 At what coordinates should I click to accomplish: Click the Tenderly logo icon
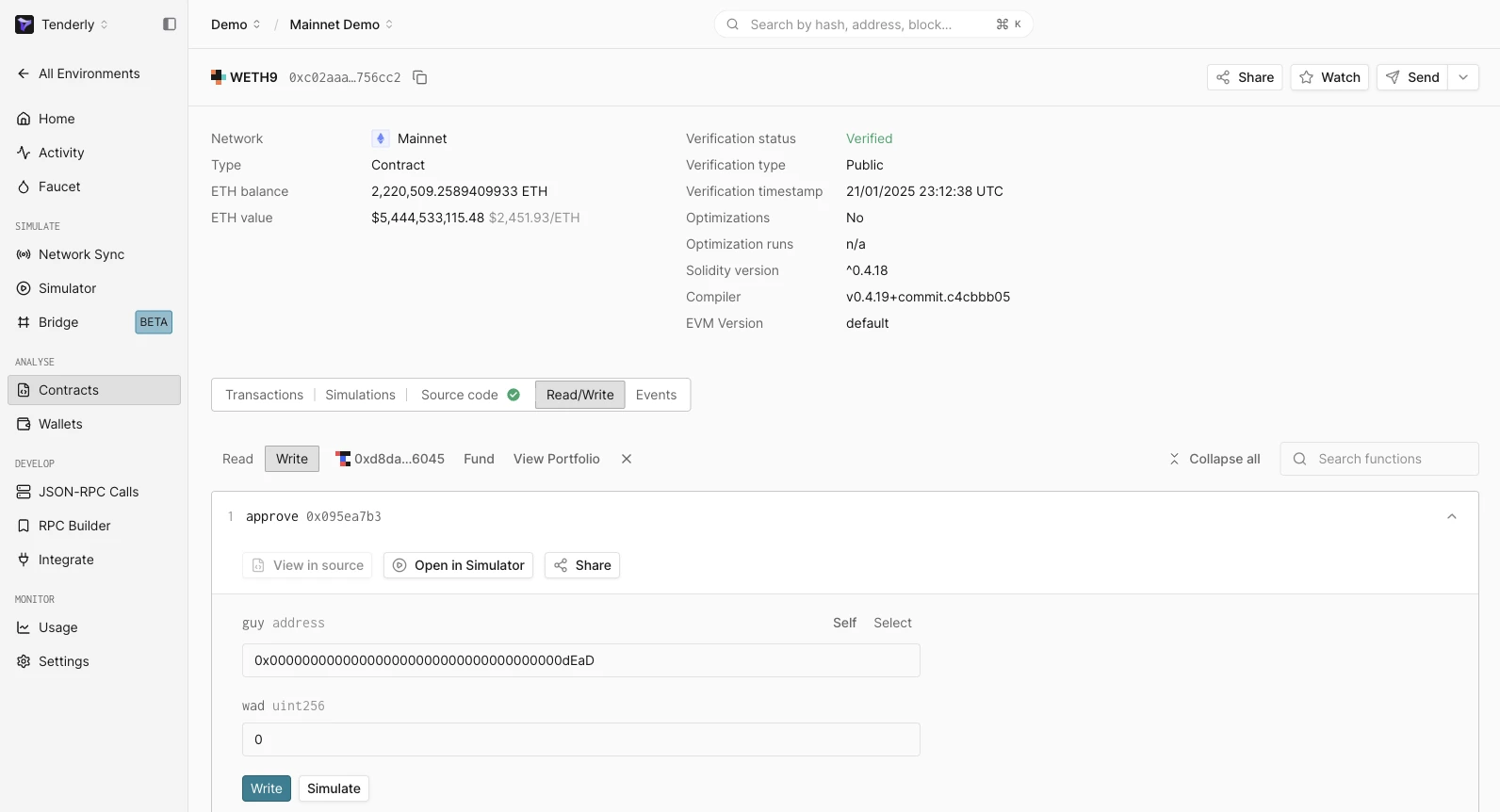(x=24, y=24)
